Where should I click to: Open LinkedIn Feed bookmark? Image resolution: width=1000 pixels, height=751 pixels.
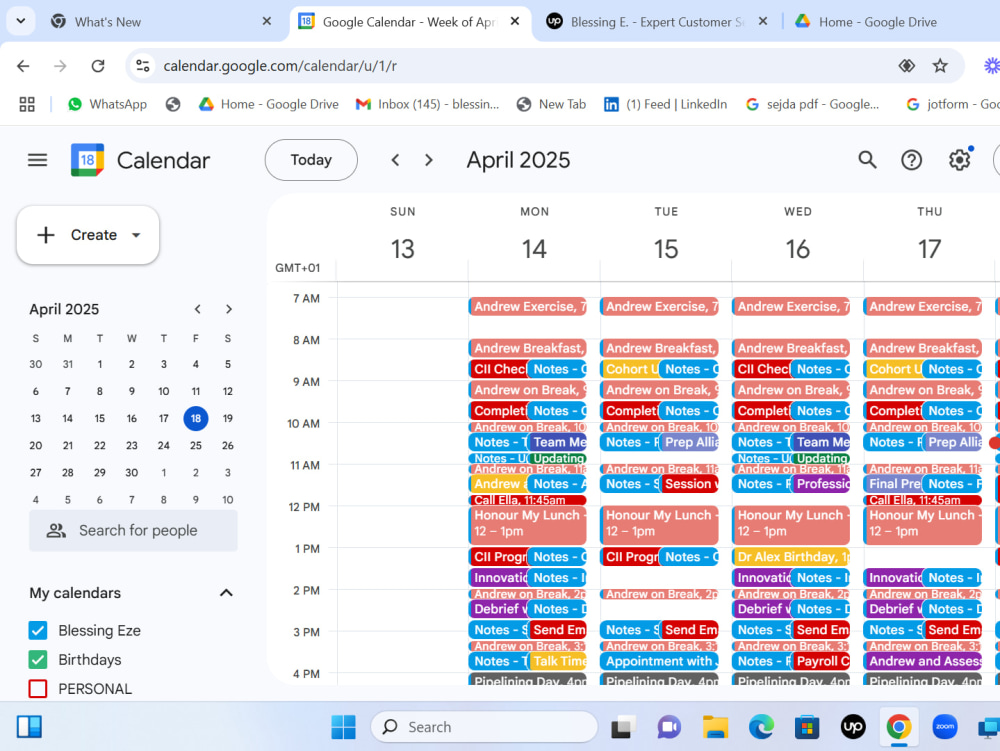[665, 105]
